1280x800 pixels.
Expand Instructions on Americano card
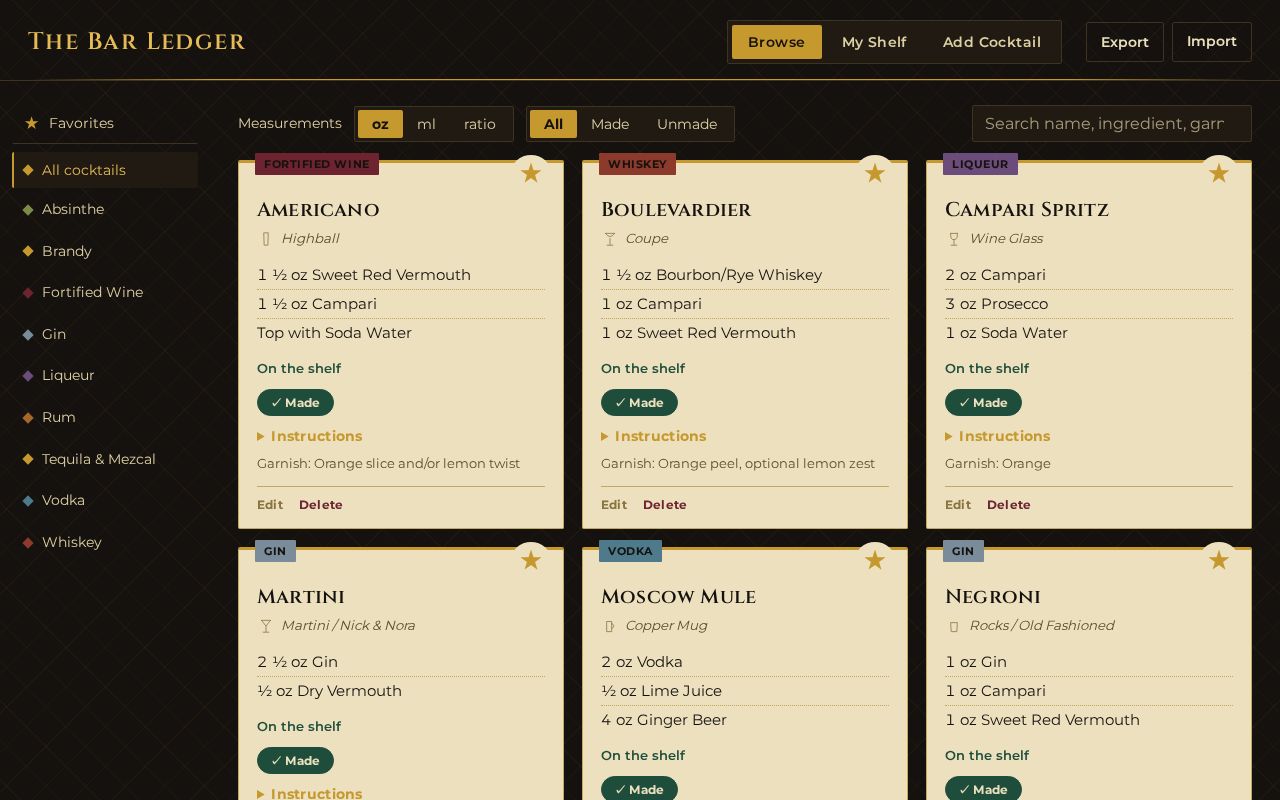pyautogui.click(x=310, y=436)
